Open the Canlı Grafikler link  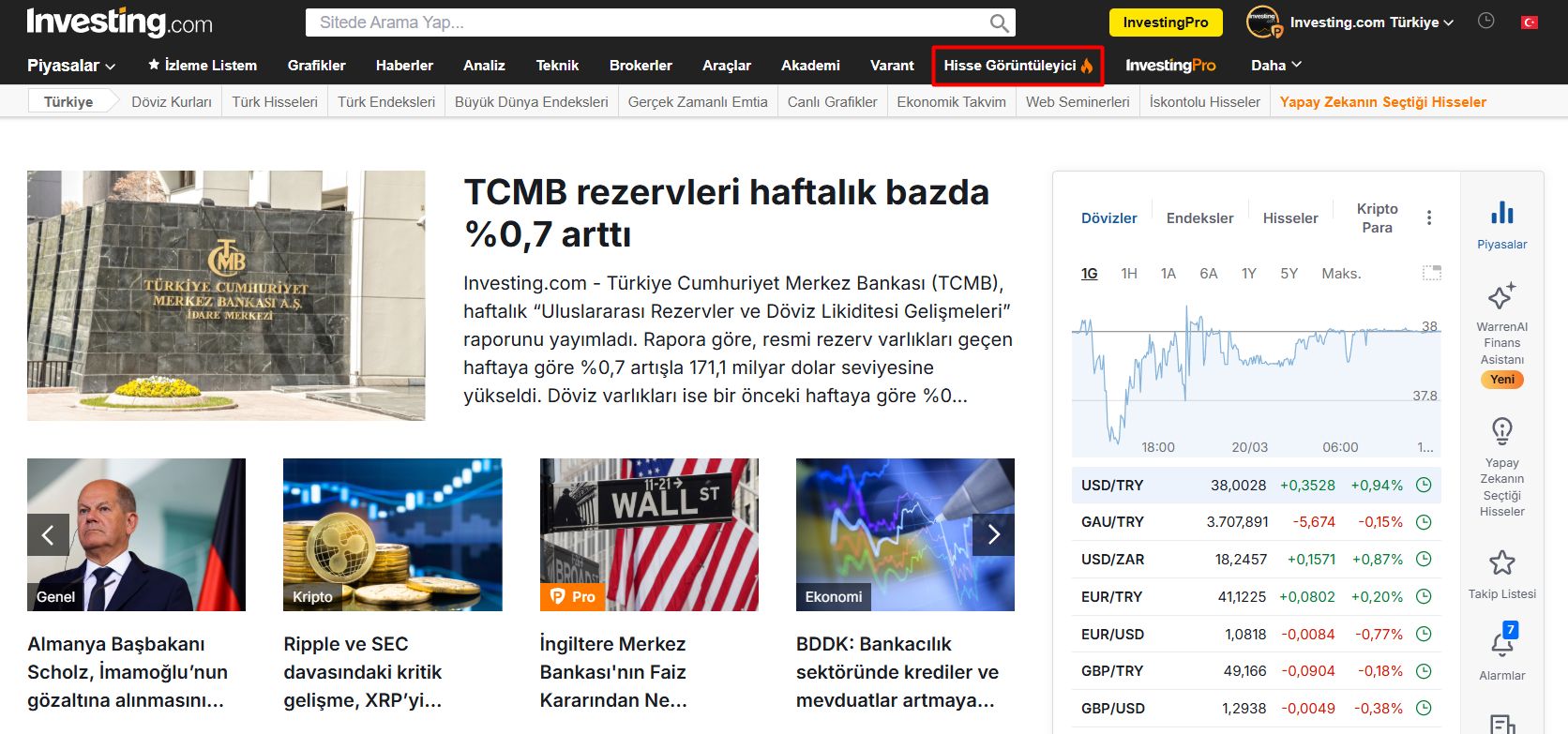point(832,101)
